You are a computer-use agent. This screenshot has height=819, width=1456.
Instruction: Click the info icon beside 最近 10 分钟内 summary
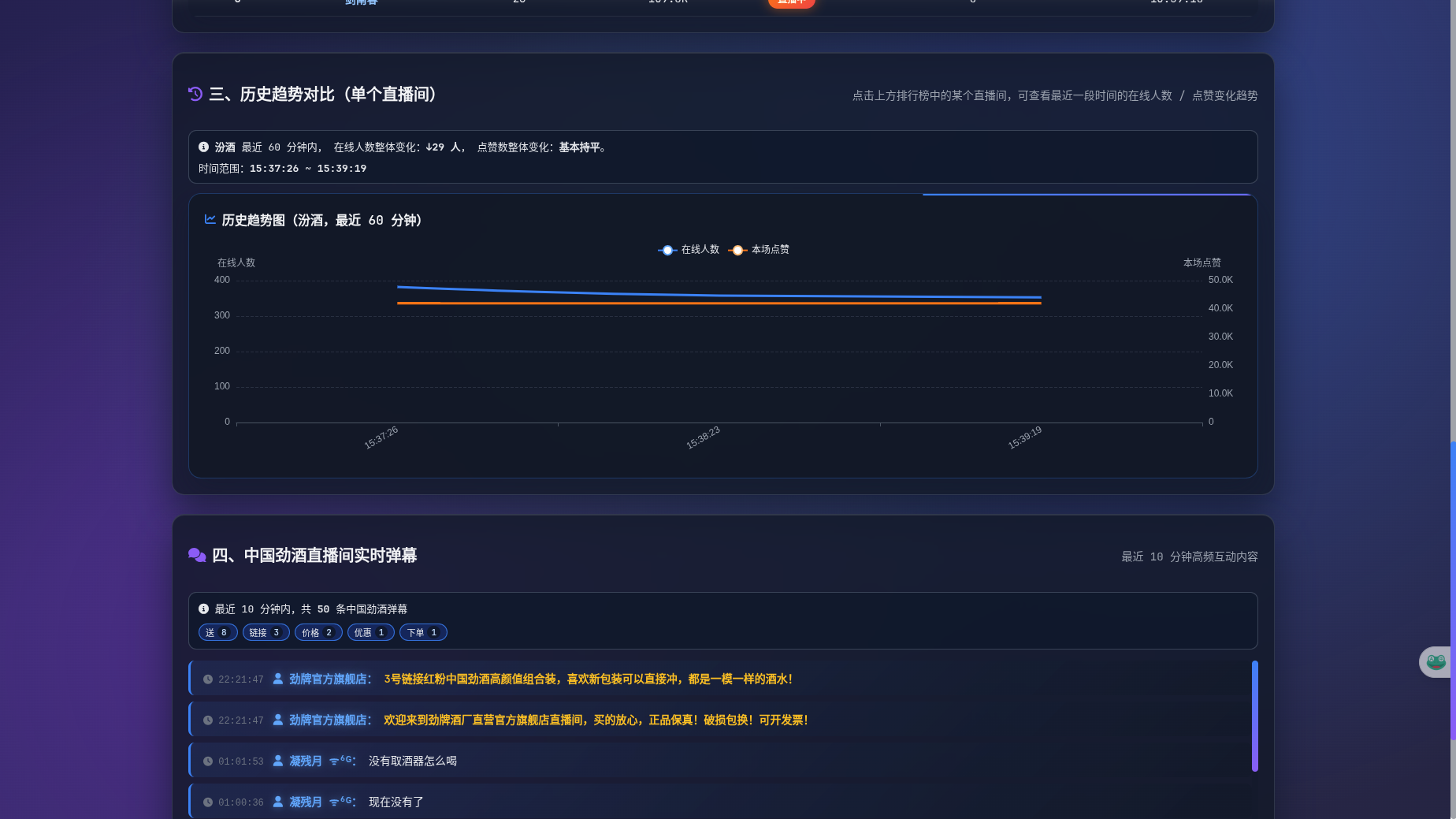203,609
